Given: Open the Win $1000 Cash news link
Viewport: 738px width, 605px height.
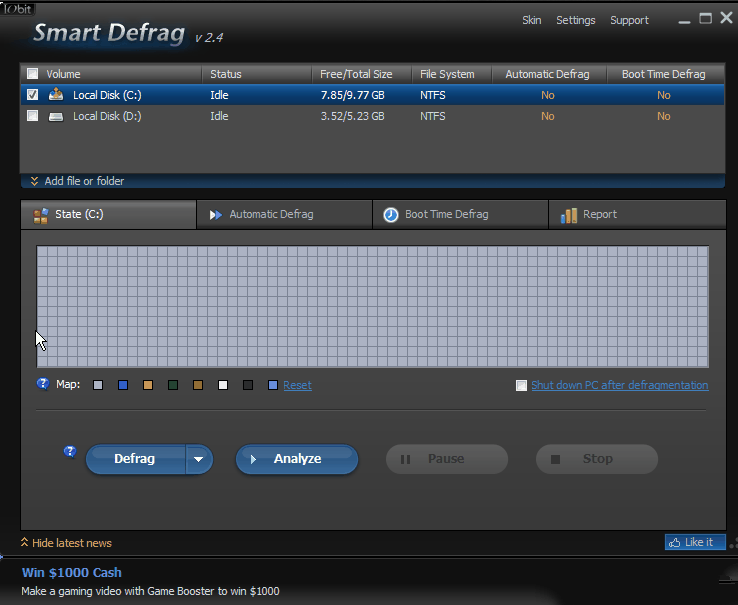Looking at the screenshot, I should point(72,573).
